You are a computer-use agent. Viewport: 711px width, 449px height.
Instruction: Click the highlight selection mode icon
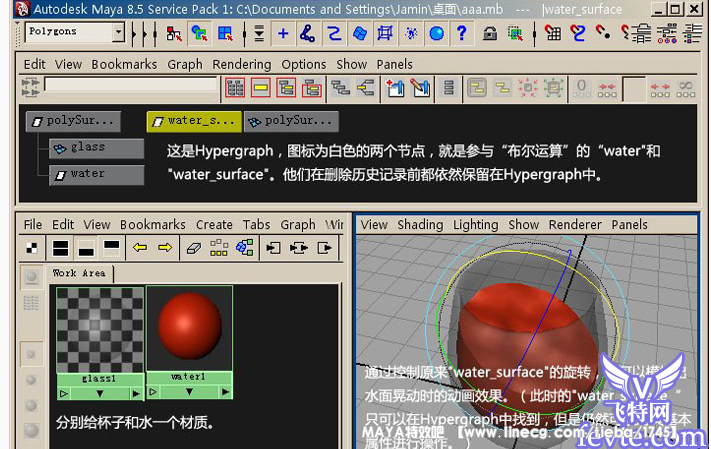[515, 33]
